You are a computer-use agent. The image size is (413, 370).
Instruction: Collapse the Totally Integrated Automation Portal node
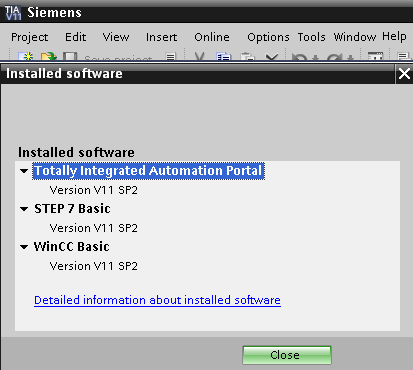click(x=24, y=171)
